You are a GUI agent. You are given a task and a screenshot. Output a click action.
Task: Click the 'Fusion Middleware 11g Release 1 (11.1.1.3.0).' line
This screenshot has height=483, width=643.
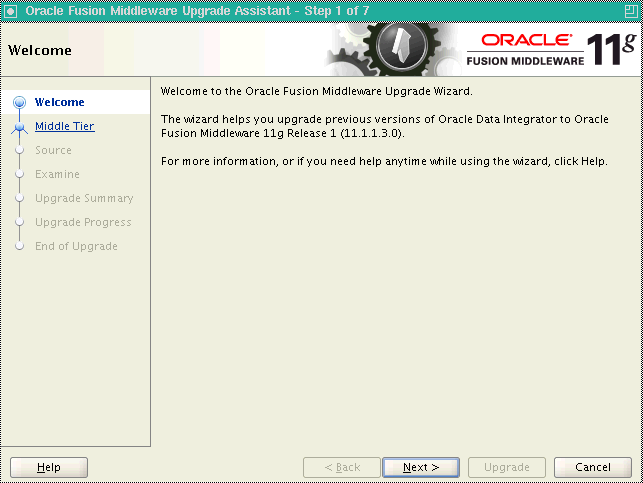[283, 133]
